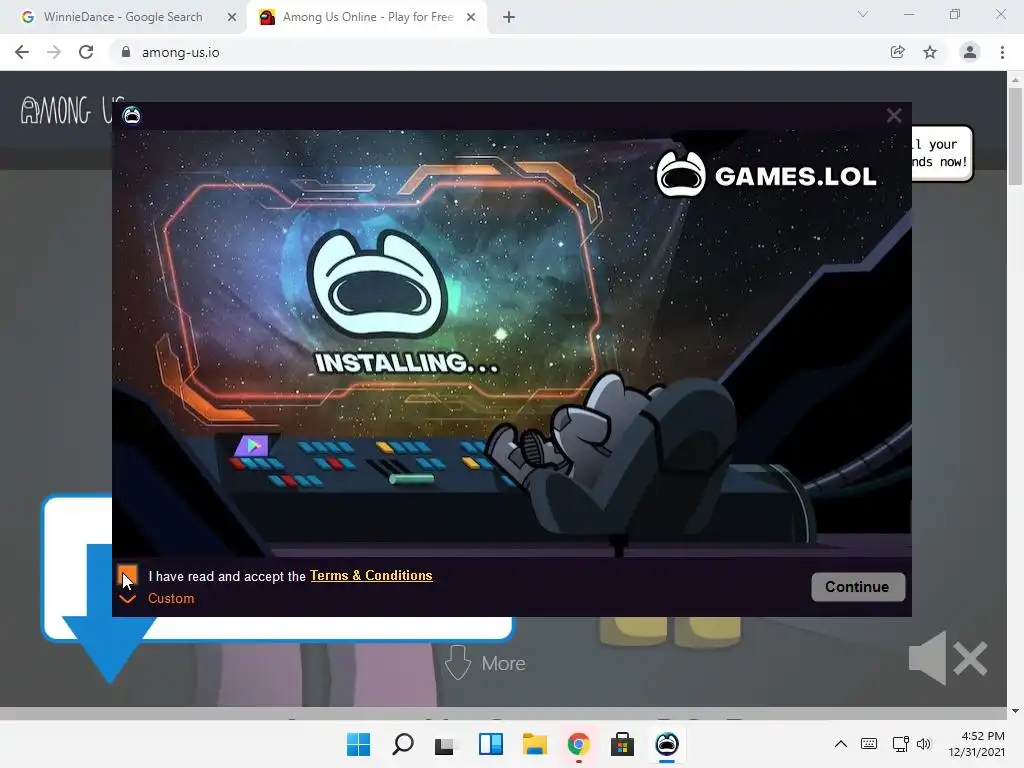Close the Among Us Online tab
Viewport: 1024px width, 768px height.
point(471,17)
